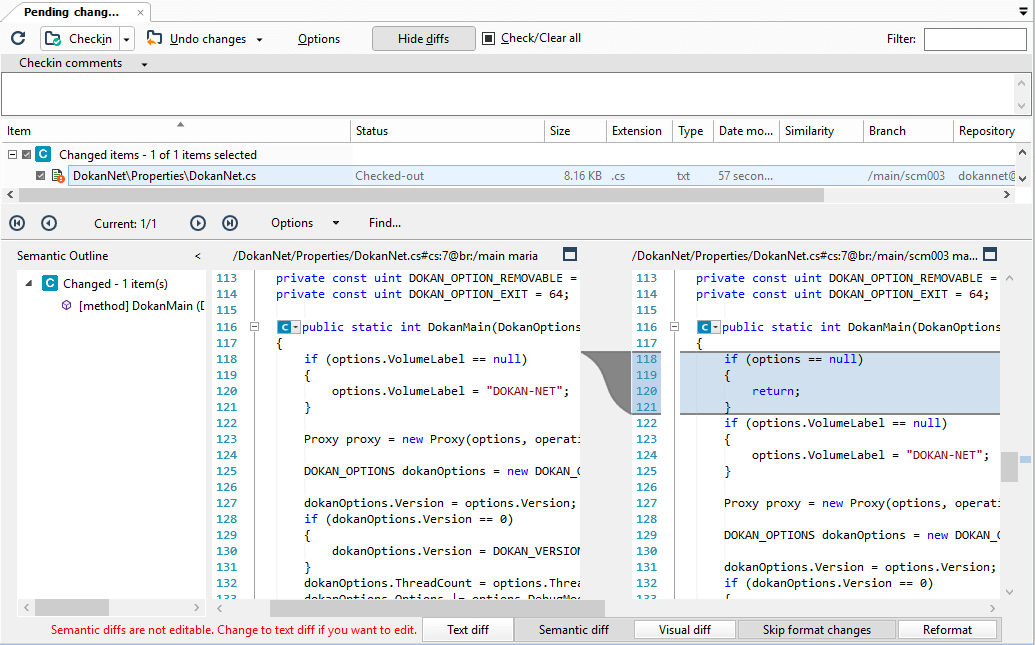Close the Pending changes tab

coord(140,13)
